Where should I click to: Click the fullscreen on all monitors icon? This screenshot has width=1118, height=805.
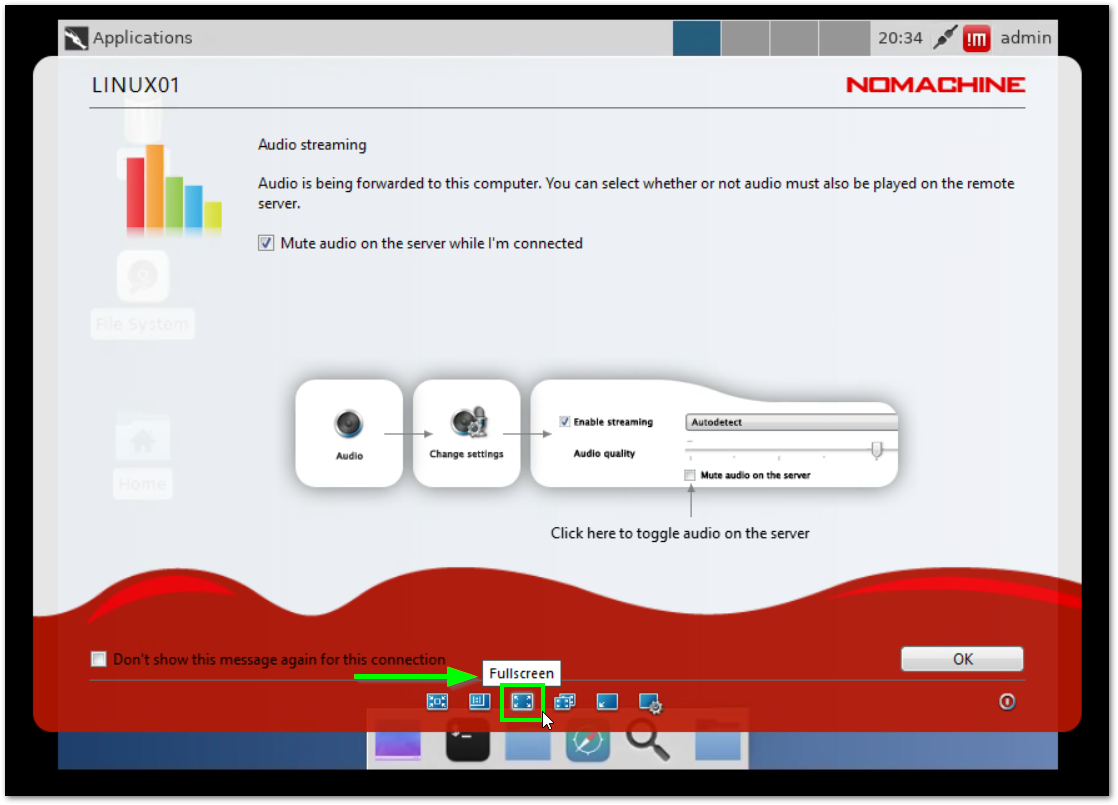pyautogui.click(x=565, y=702)
